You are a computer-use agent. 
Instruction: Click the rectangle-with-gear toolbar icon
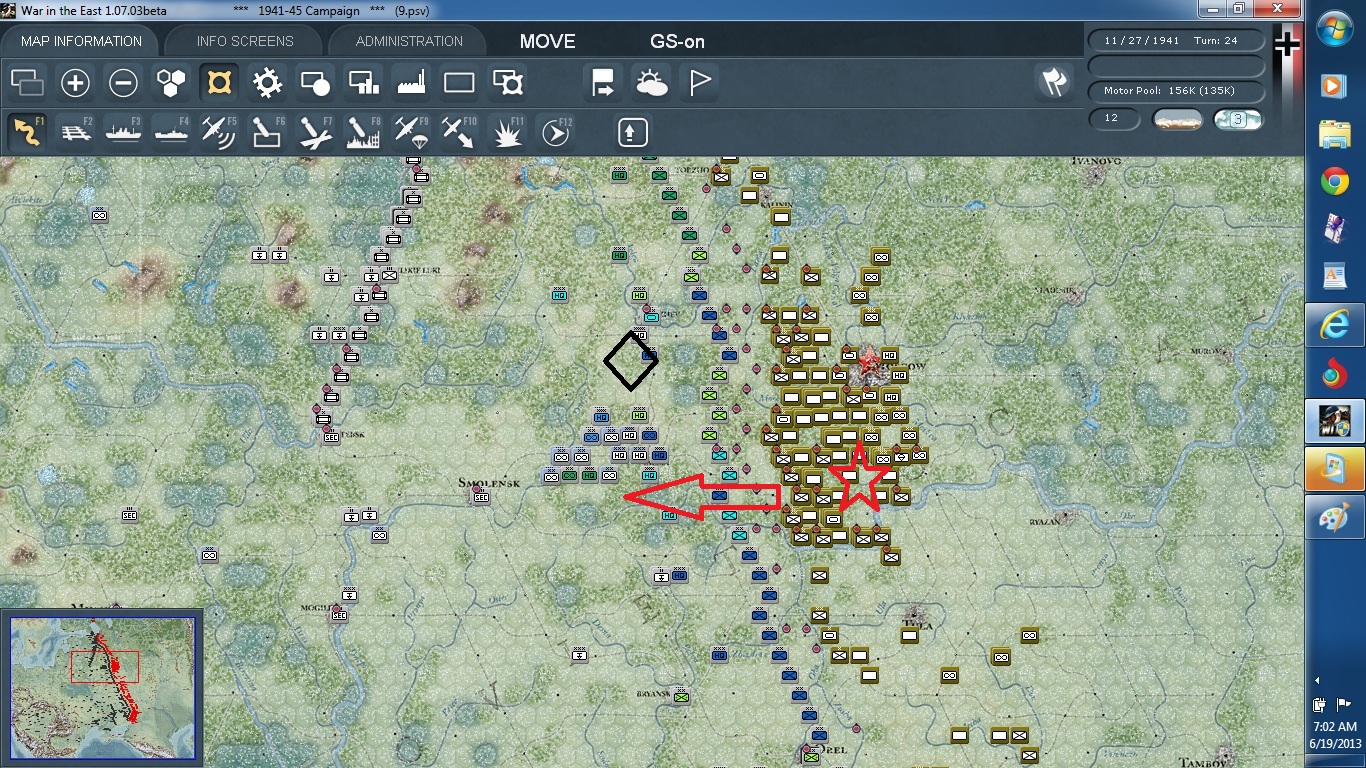tap(507, 82)
